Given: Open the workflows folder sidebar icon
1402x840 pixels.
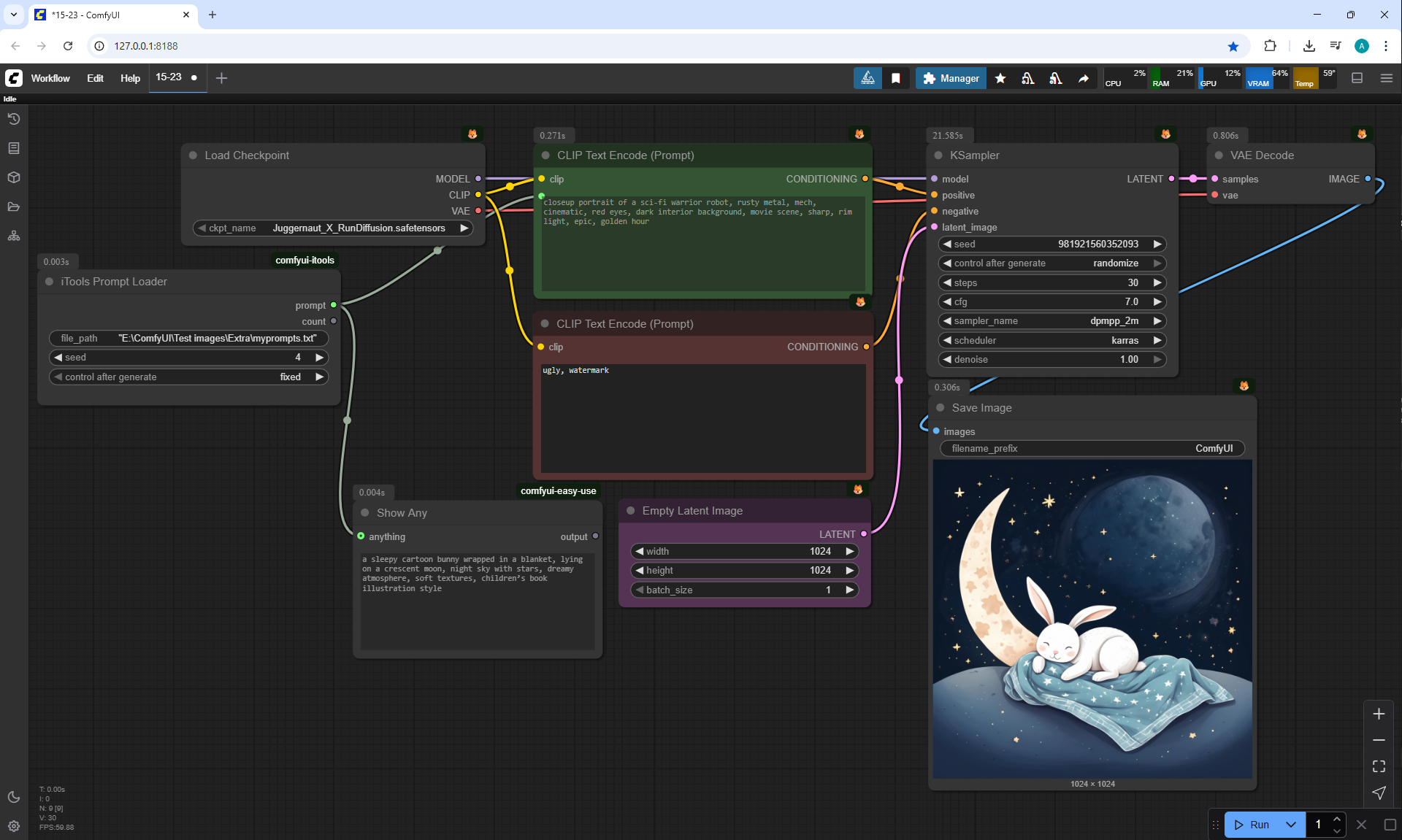Looking at the screenshot, I should point(14,207).
